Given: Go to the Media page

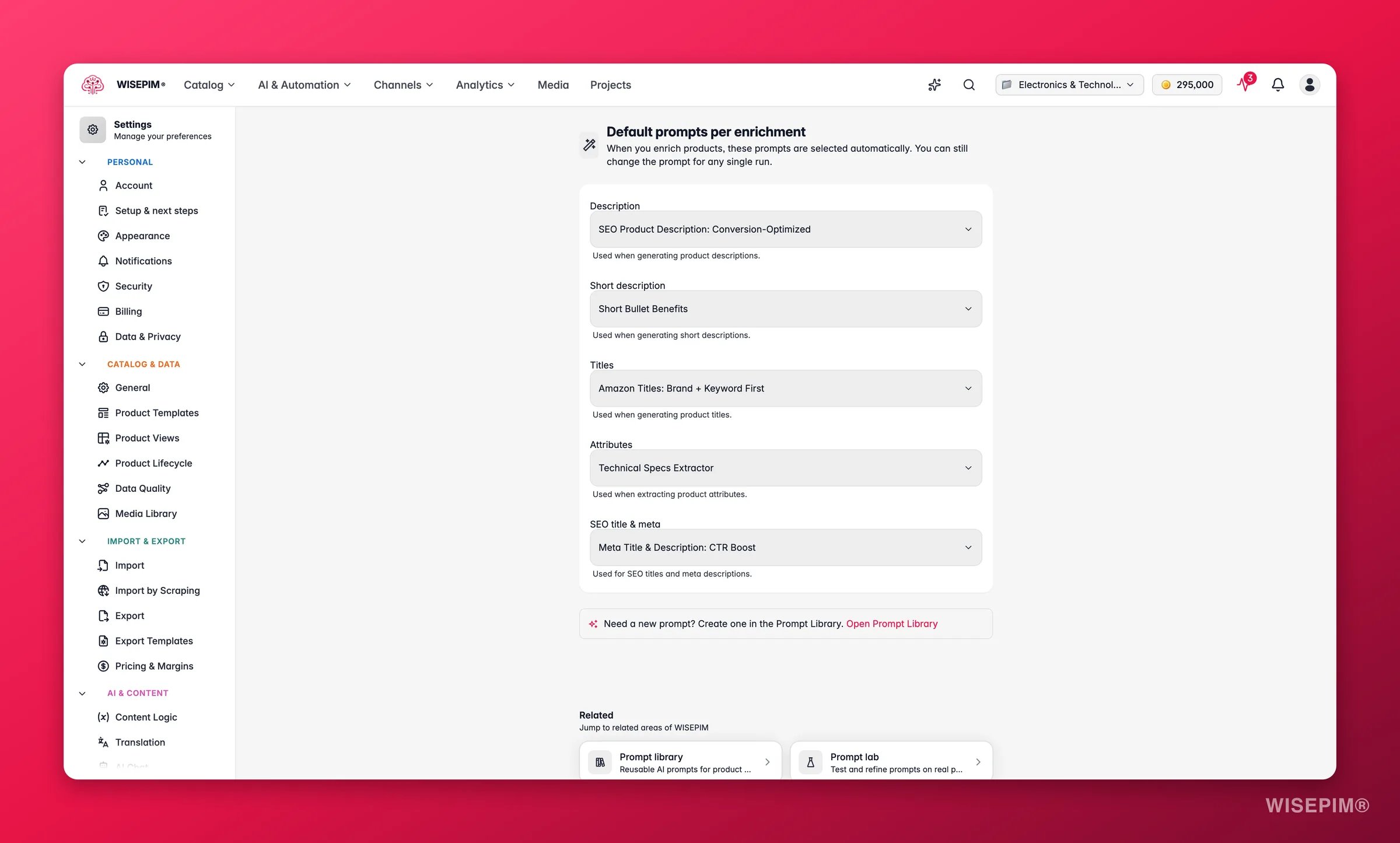Looking at the screenshot, I should point(553,85).
